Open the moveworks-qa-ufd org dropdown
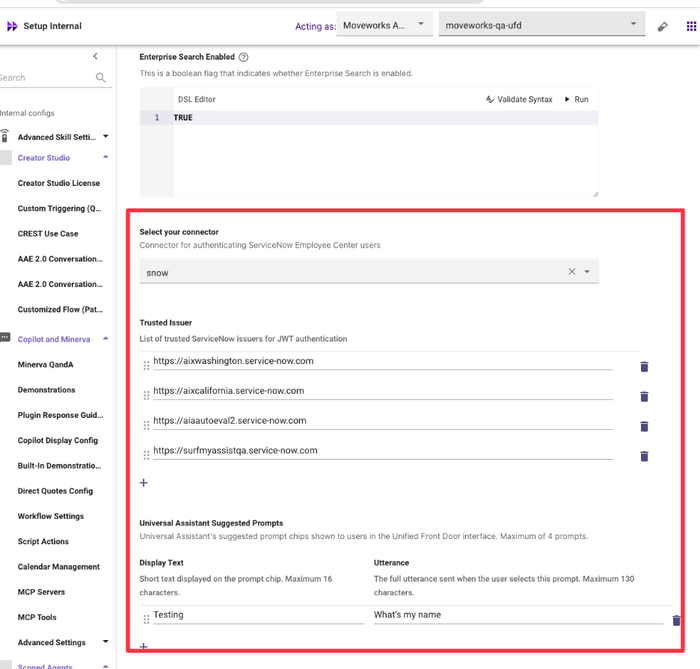The image size is (700, 669). [542, 25]
